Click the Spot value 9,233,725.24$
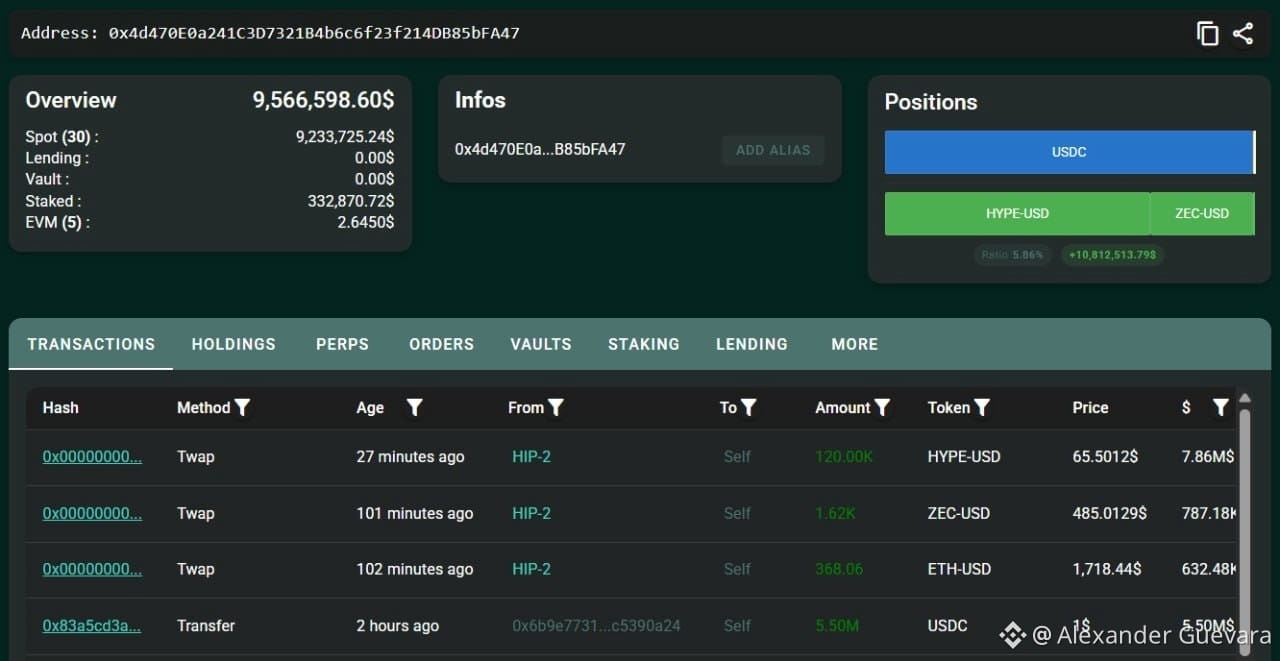This screenshot has width=1280, height=661. 345,137
